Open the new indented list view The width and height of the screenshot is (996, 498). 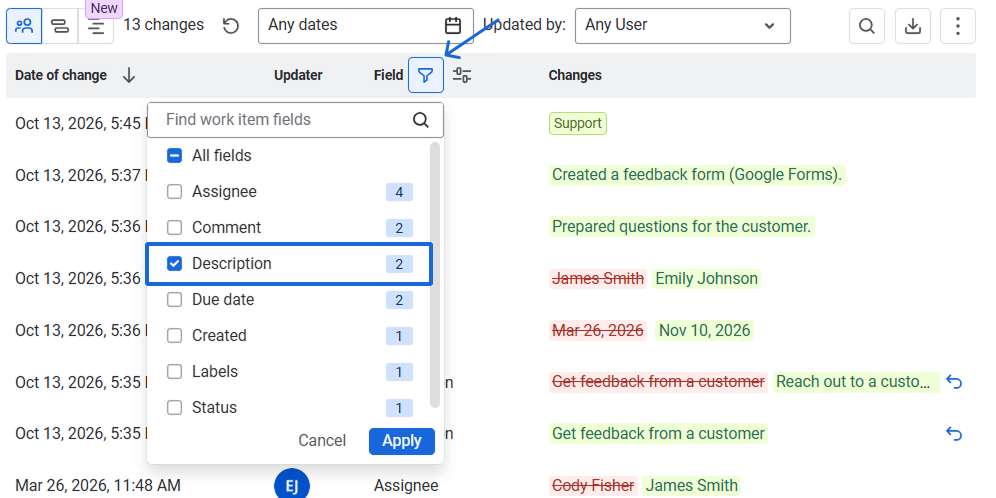(96, 26)
